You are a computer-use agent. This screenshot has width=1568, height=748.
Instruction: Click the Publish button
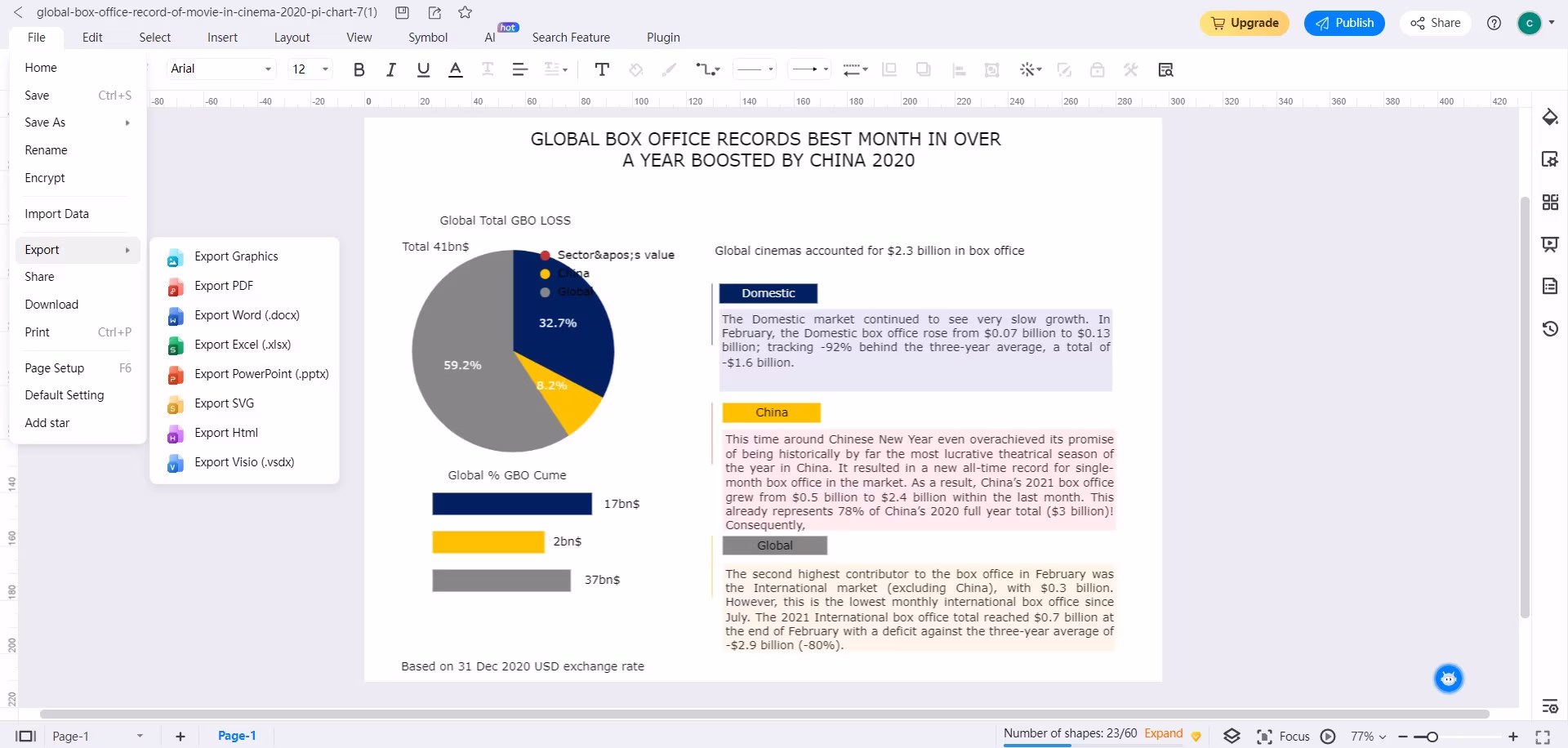point(1344,23)
